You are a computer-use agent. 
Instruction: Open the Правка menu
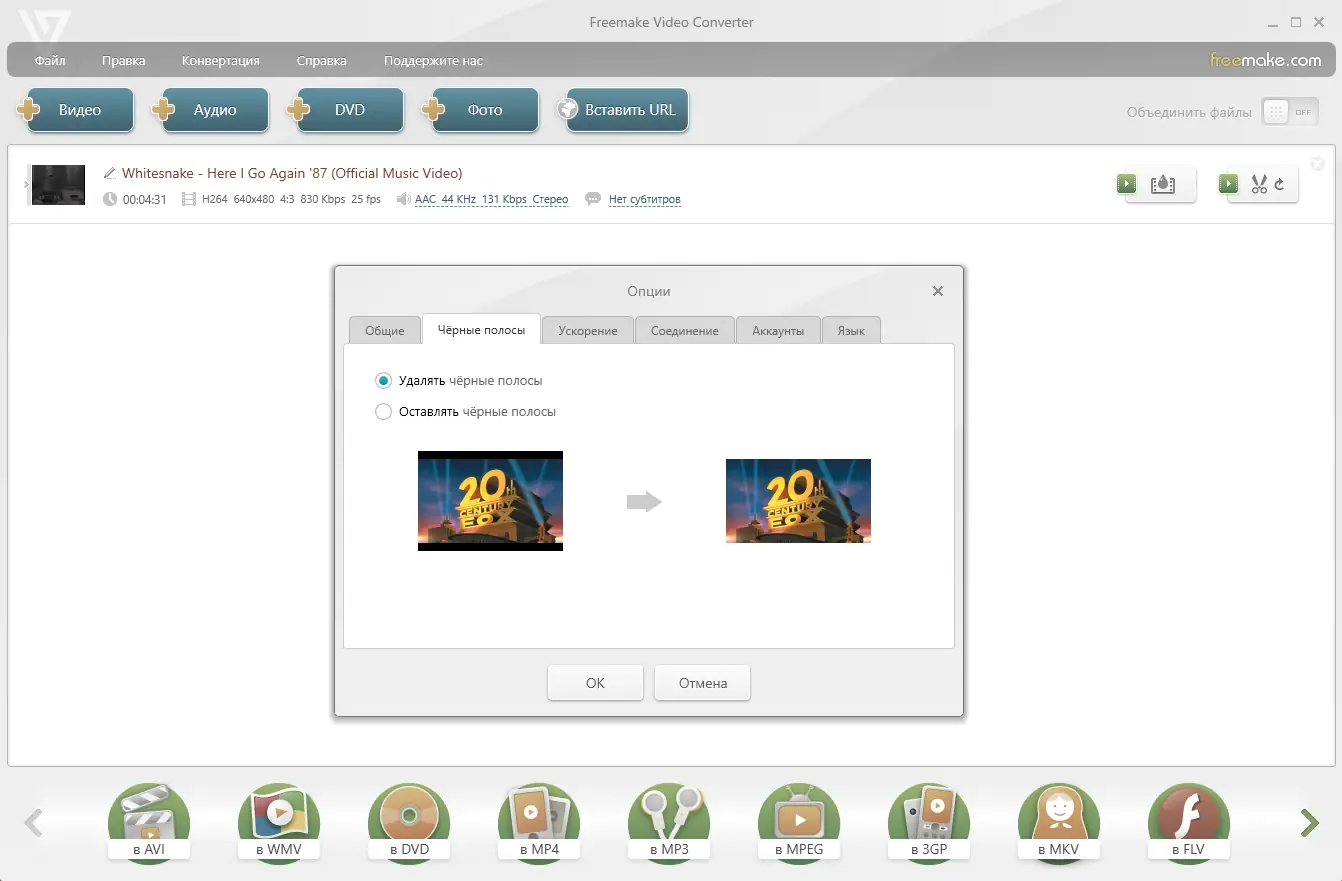[123, 61]
